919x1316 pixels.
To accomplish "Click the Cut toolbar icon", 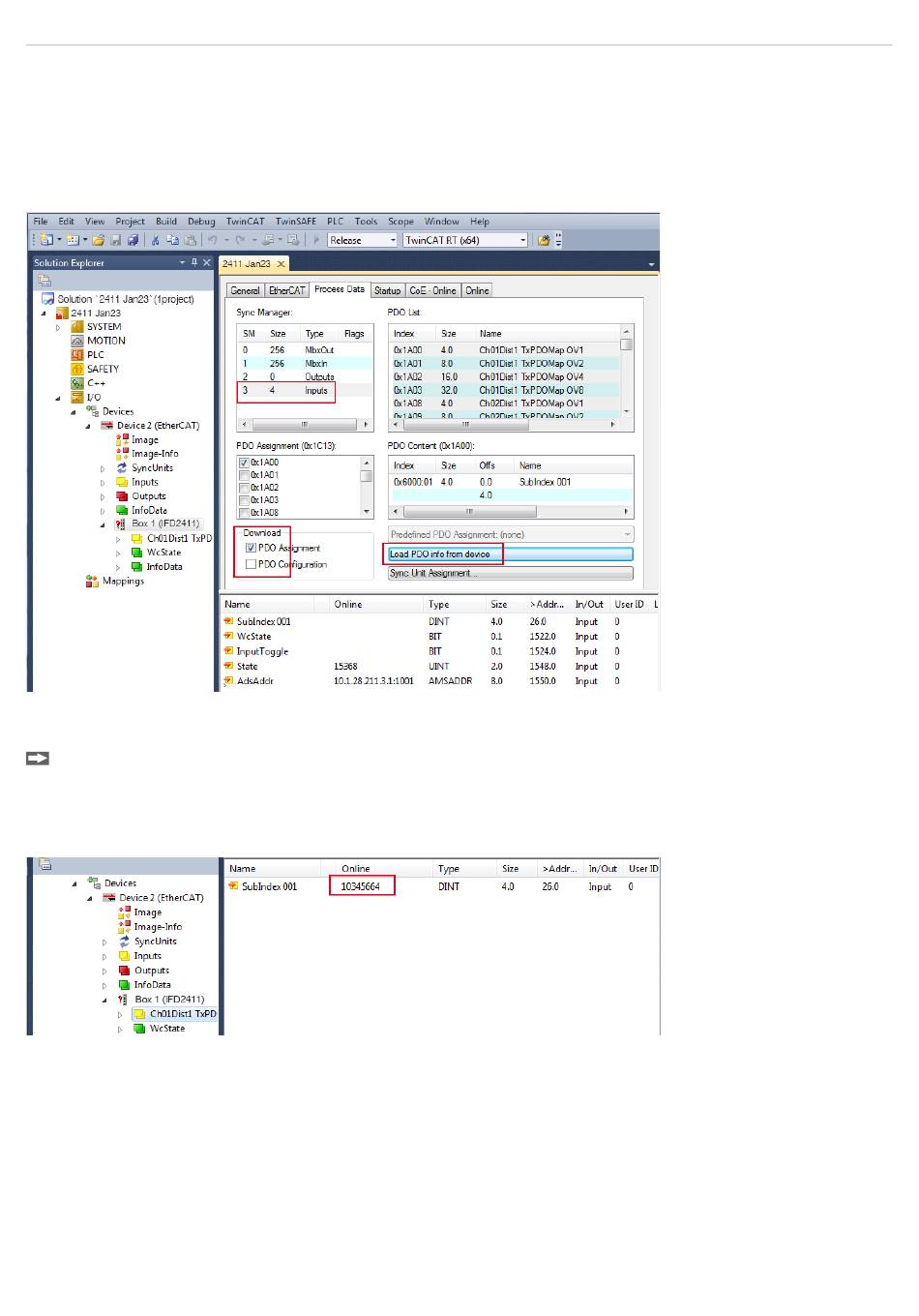I will pos(155,240).
